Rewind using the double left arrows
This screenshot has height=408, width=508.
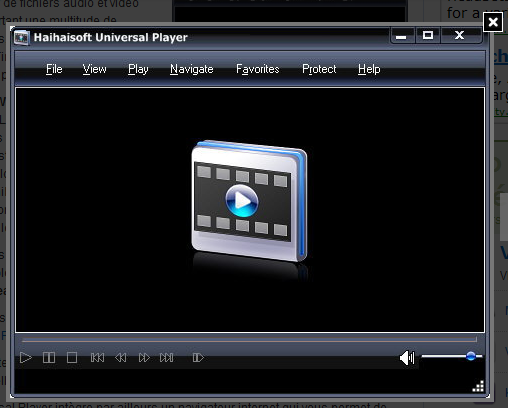click(121, 358)
